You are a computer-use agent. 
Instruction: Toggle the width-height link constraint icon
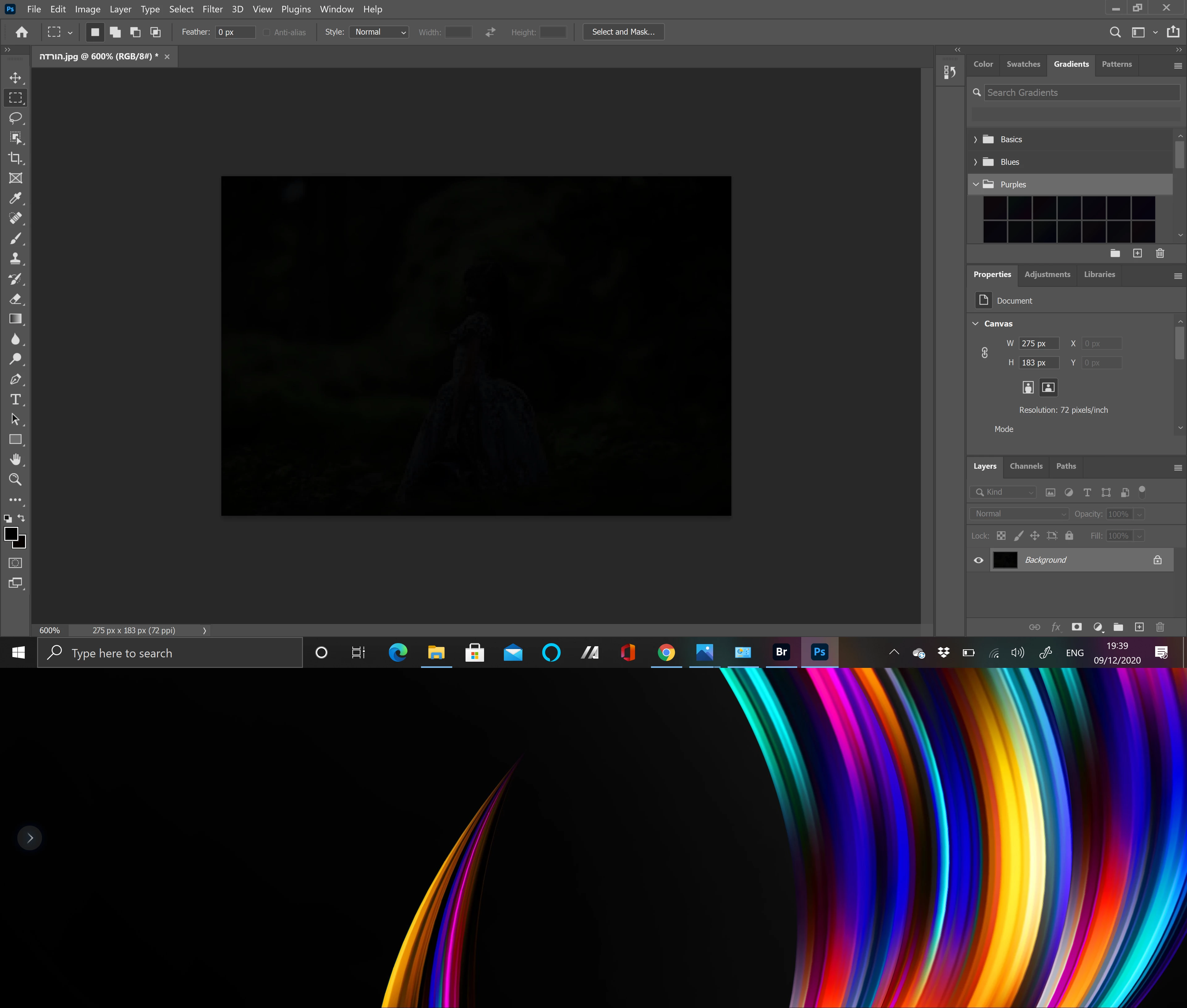(985, 352)
